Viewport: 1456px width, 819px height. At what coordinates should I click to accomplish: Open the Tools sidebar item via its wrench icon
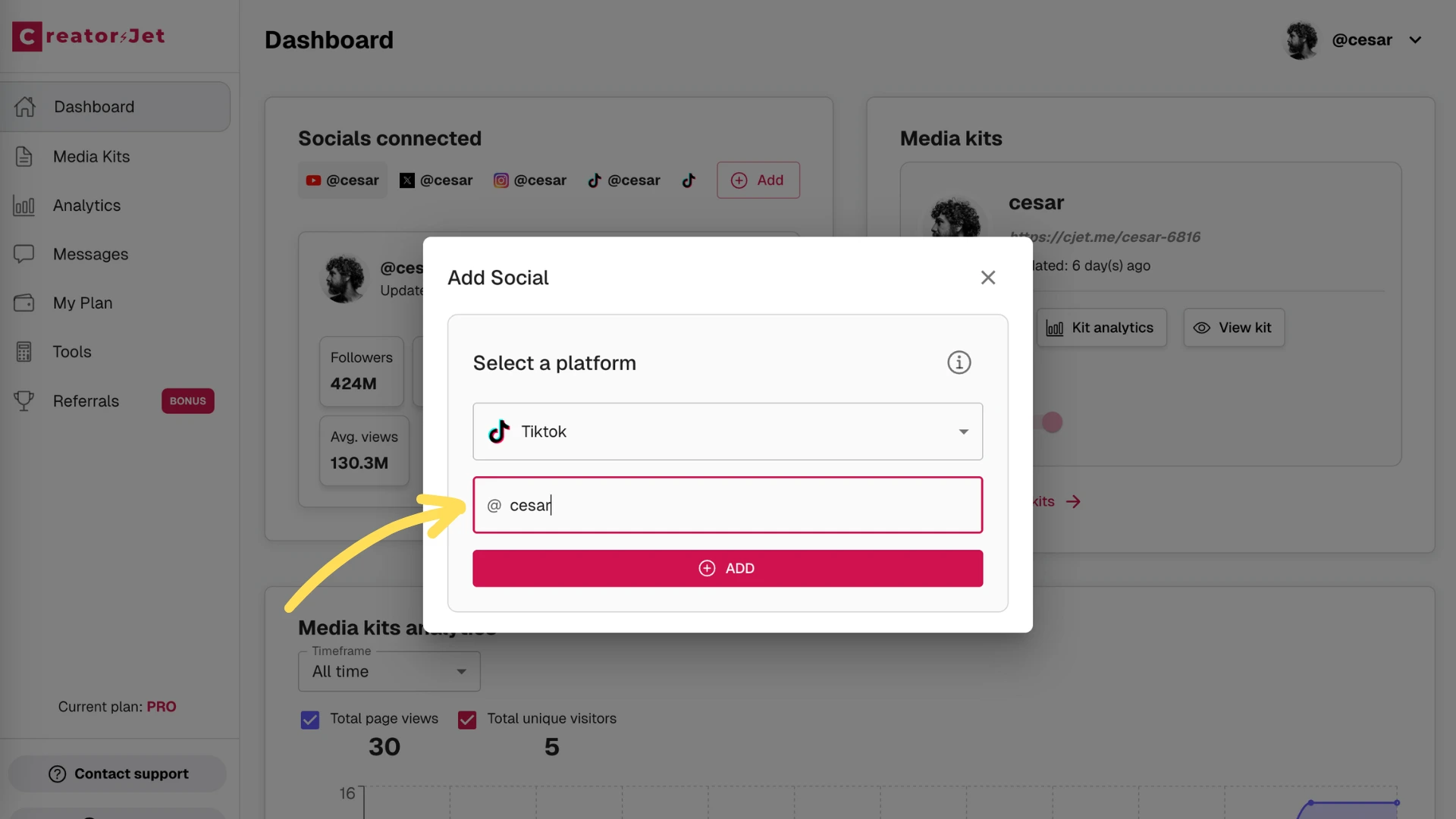pos(24,351)
